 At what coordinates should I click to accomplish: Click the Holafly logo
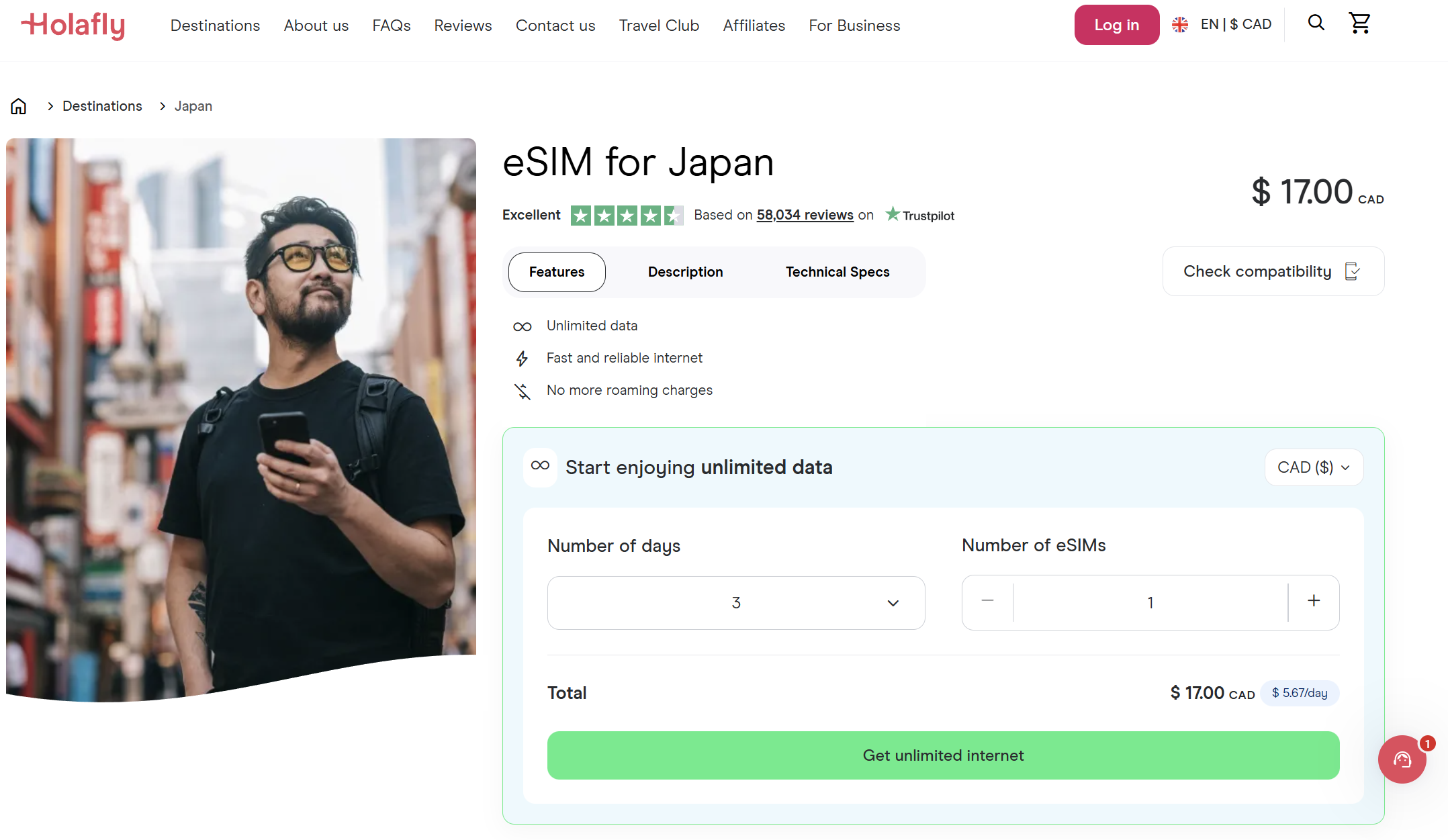pos(73,26)
